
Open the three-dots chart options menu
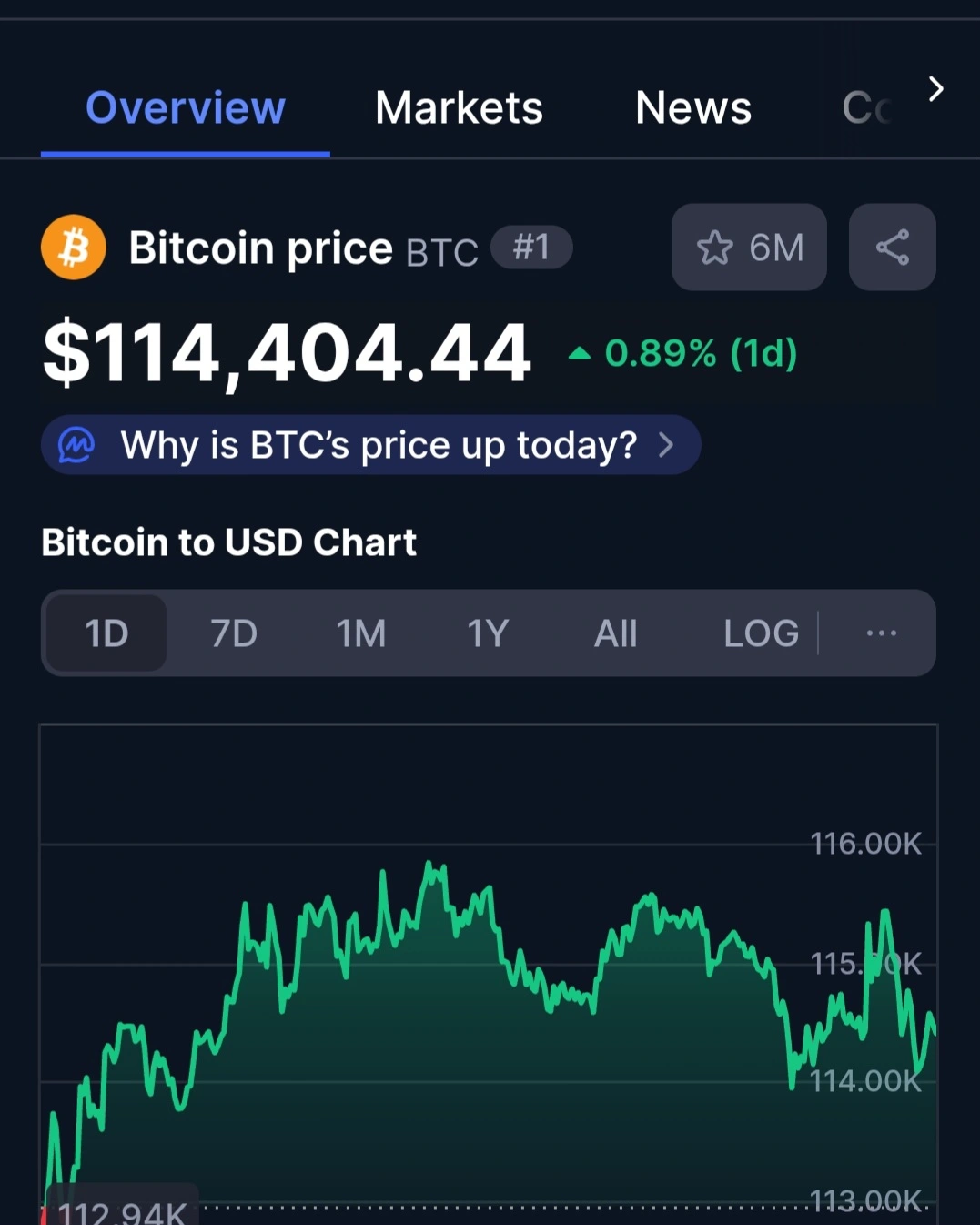(x=881, y=633)
